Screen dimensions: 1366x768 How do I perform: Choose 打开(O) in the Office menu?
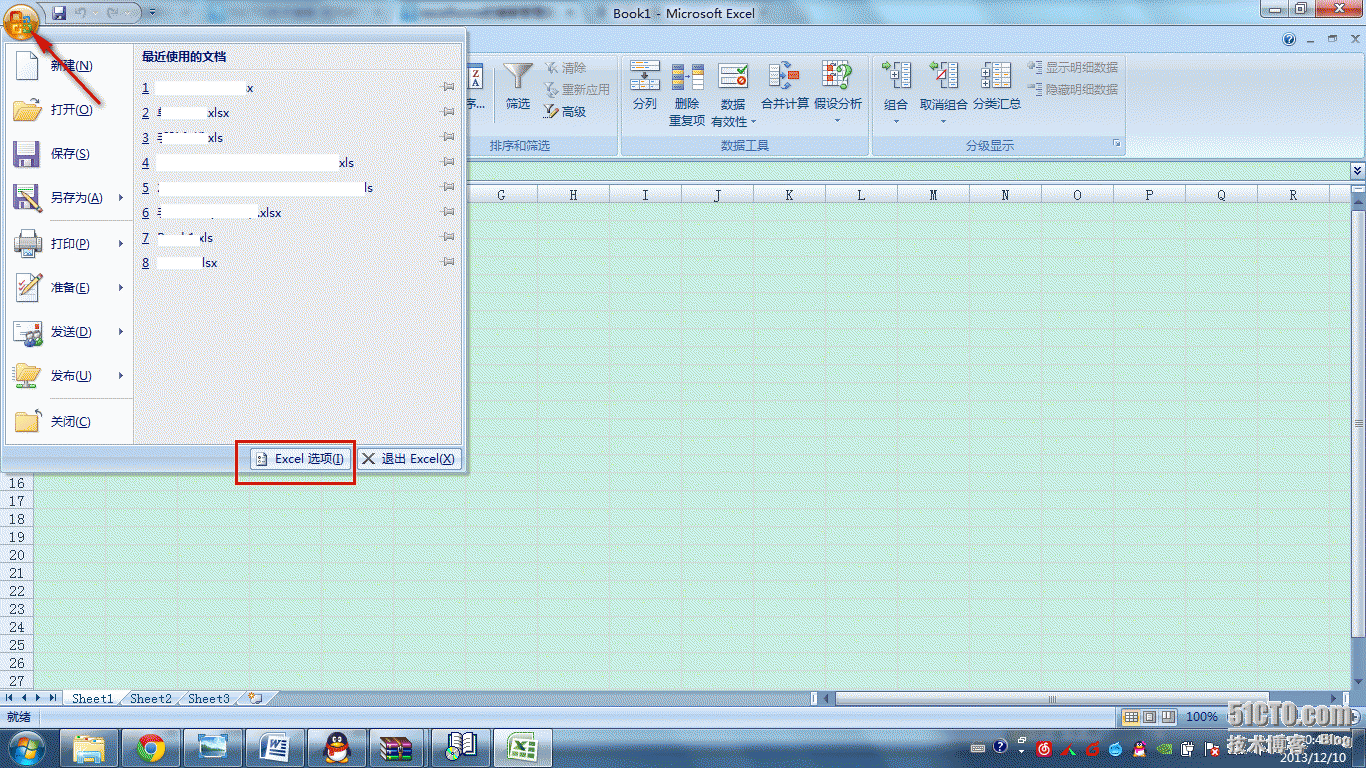(68, 110)
